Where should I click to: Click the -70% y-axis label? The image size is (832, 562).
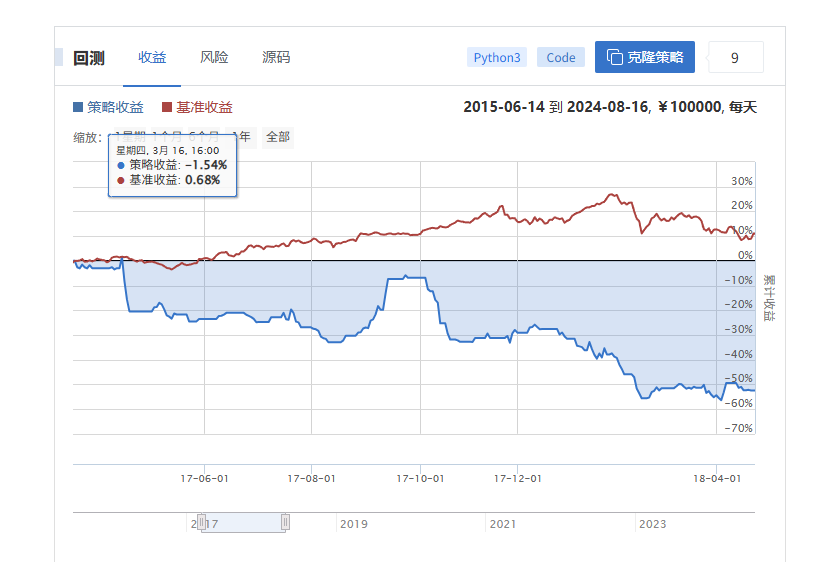click(x=739, y=428)
